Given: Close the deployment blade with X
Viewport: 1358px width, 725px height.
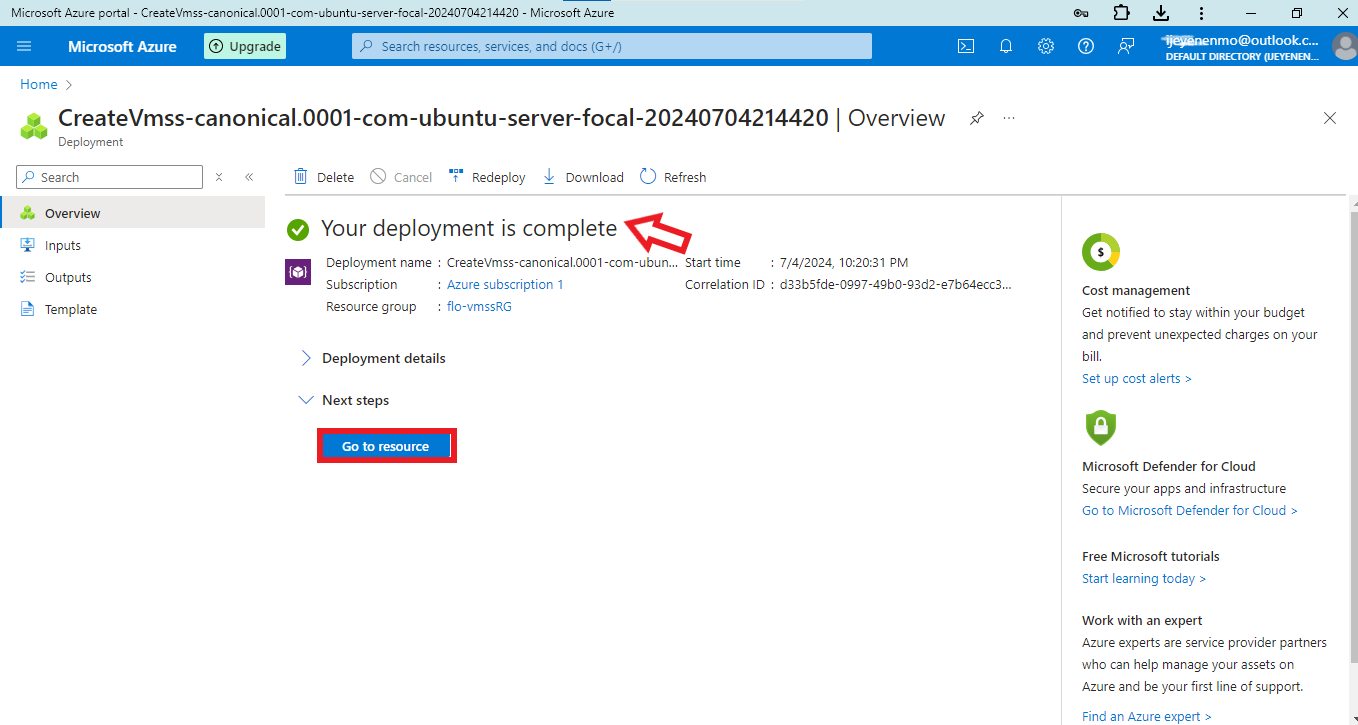Looking at the screenshot, I should [1330, 118].
